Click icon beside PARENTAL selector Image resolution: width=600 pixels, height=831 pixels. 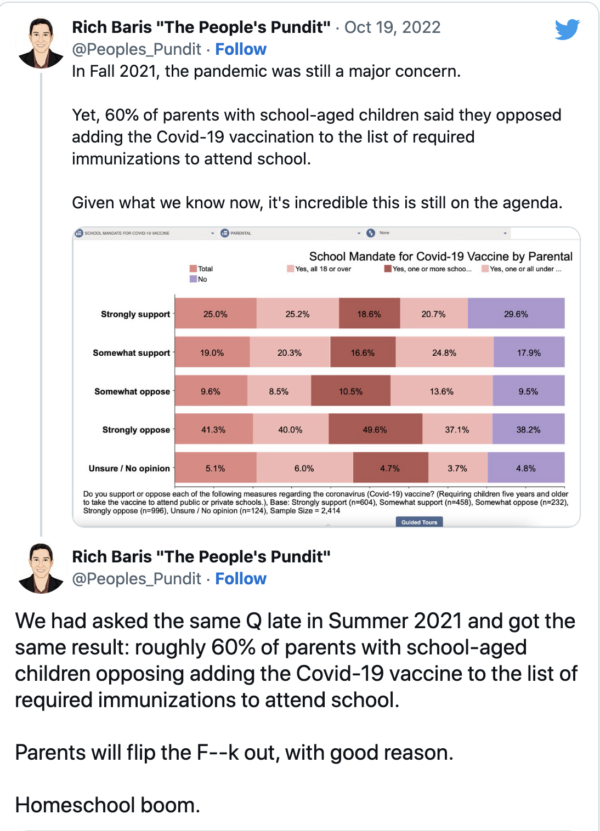[x=224, y=233]
